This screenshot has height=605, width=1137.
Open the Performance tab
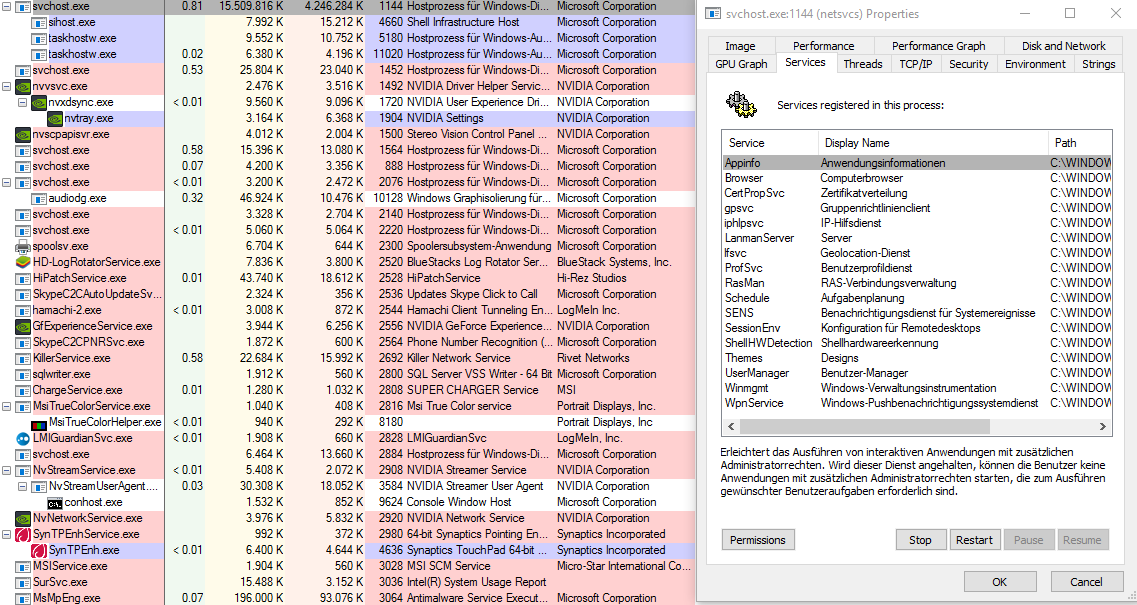pyautogui.click(x=823, y=46)
